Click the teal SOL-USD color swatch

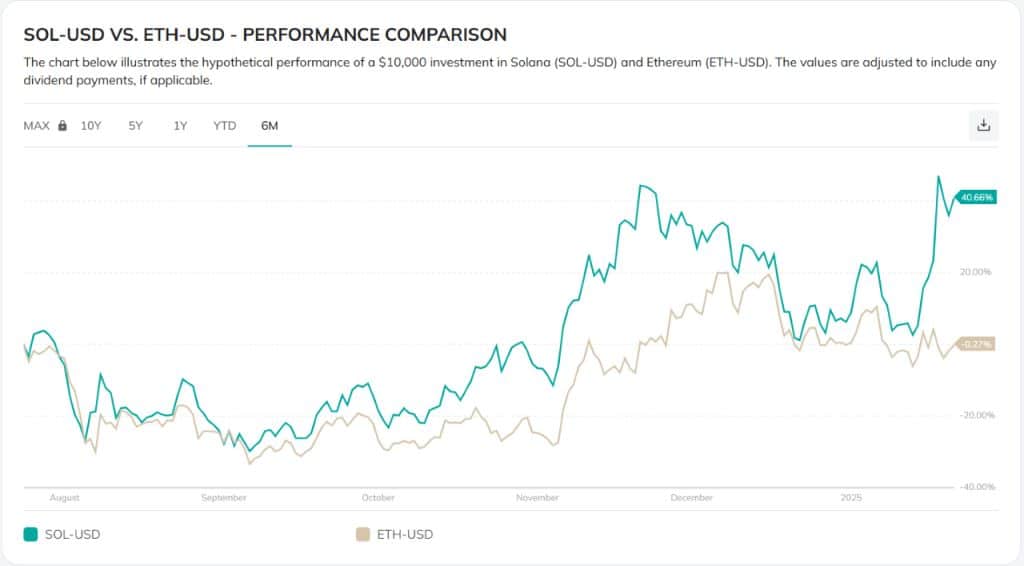click(31, 534)
